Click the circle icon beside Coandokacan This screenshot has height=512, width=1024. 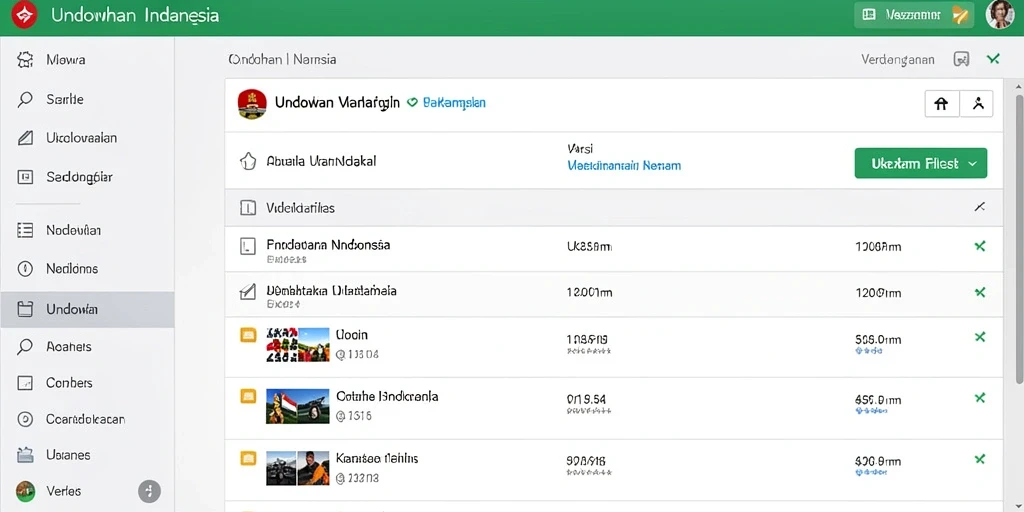tap(25, 419)
